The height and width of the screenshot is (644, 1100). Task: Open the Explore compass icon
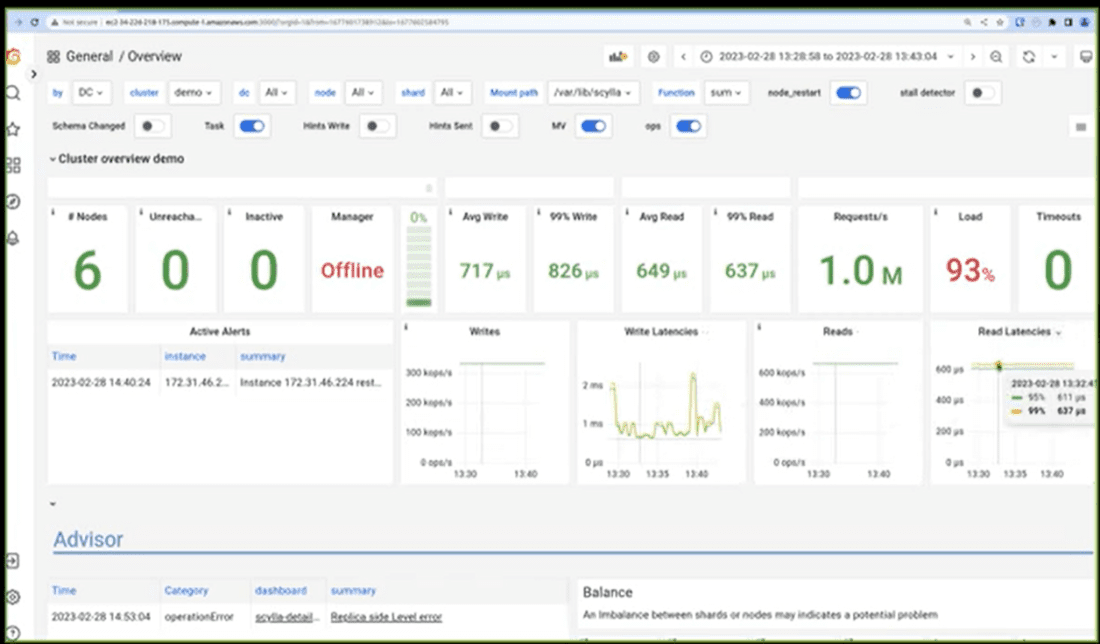click(13, 201)
